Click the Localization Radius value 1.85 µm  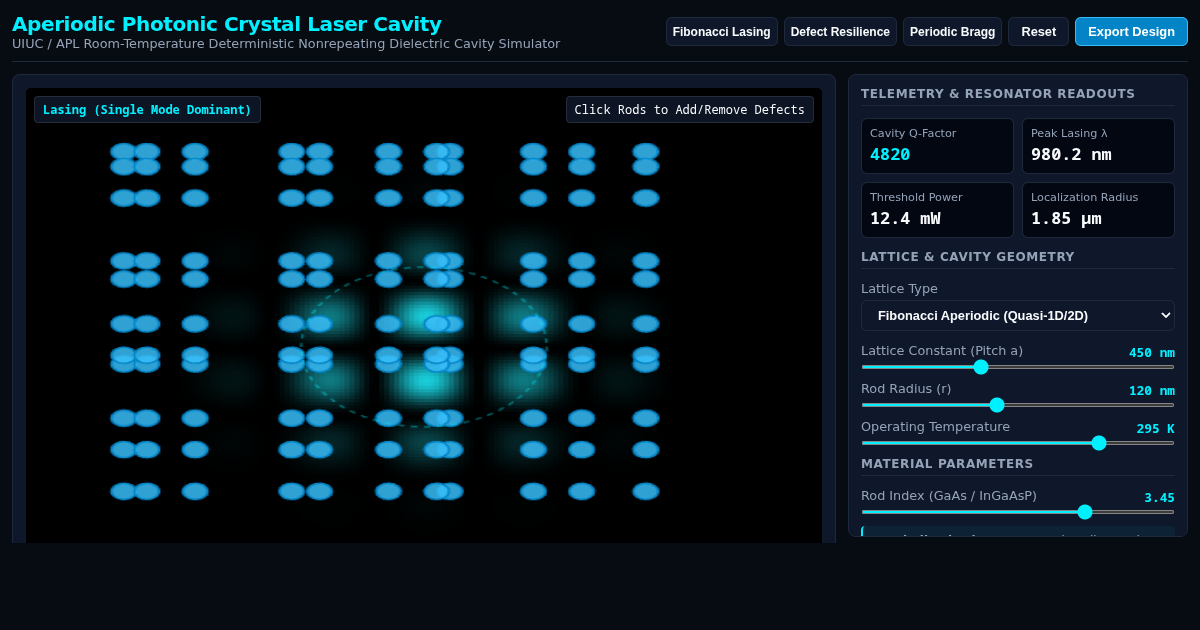point(1066,218)
